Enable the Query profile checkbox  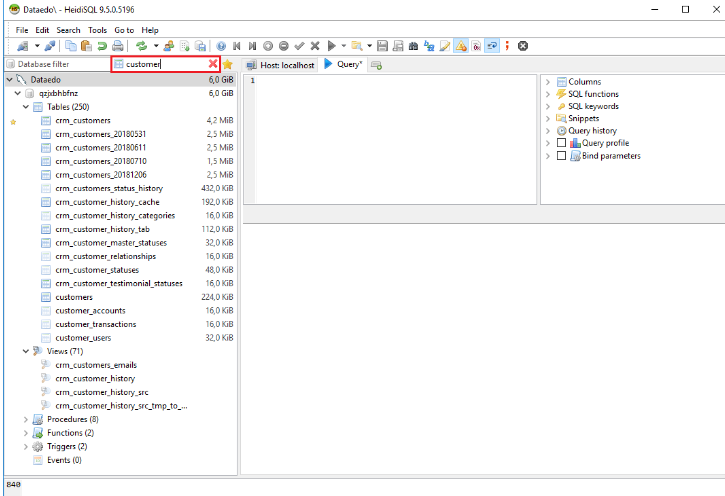(561, 143)
